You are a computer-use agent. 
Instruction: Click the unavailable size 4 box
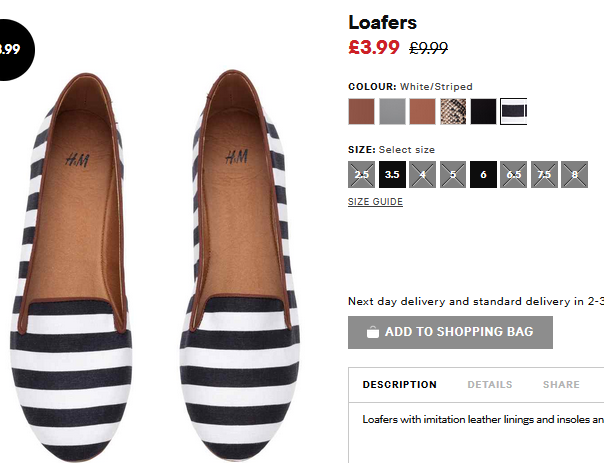tap(423, 174)
